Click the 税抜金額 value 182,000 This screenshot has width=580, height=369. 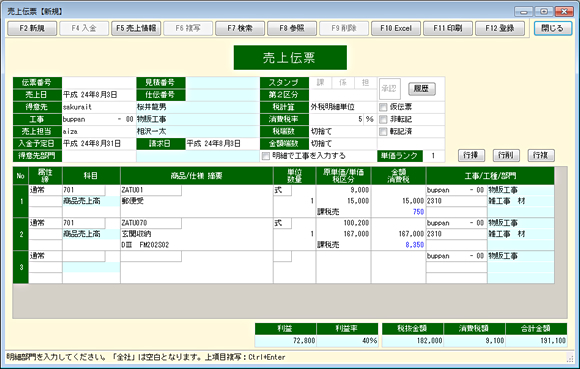click(413, 341)
